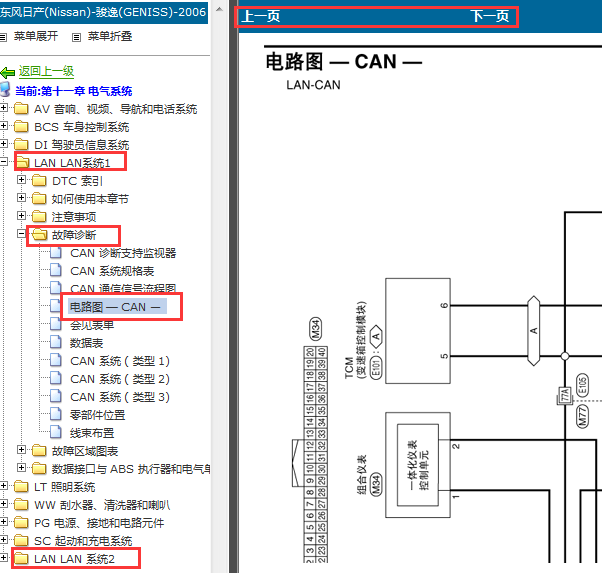The height and width of the screenshot is (573, 602).
Task: Click the 菜单展开 list icon
Action: click(3, 37)
